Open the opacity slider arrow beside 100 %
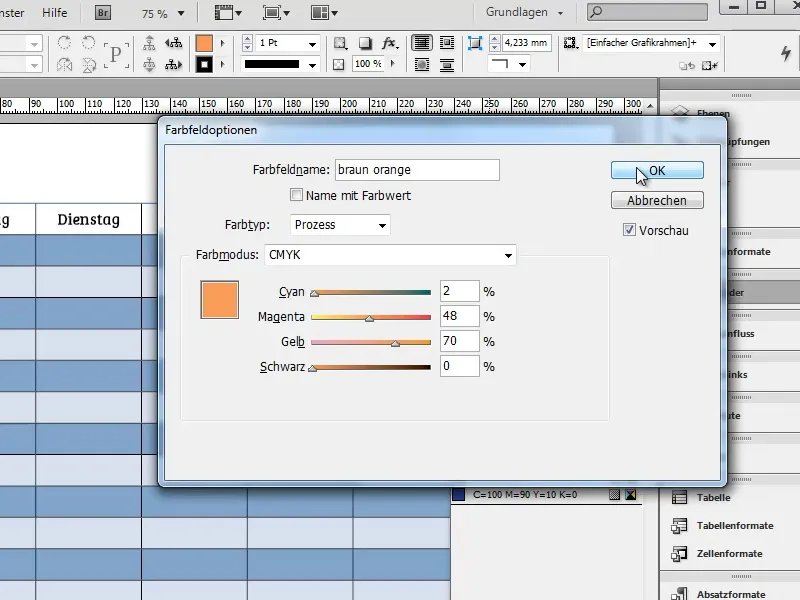This screenshot has height=600, width=800. (392, 64)
